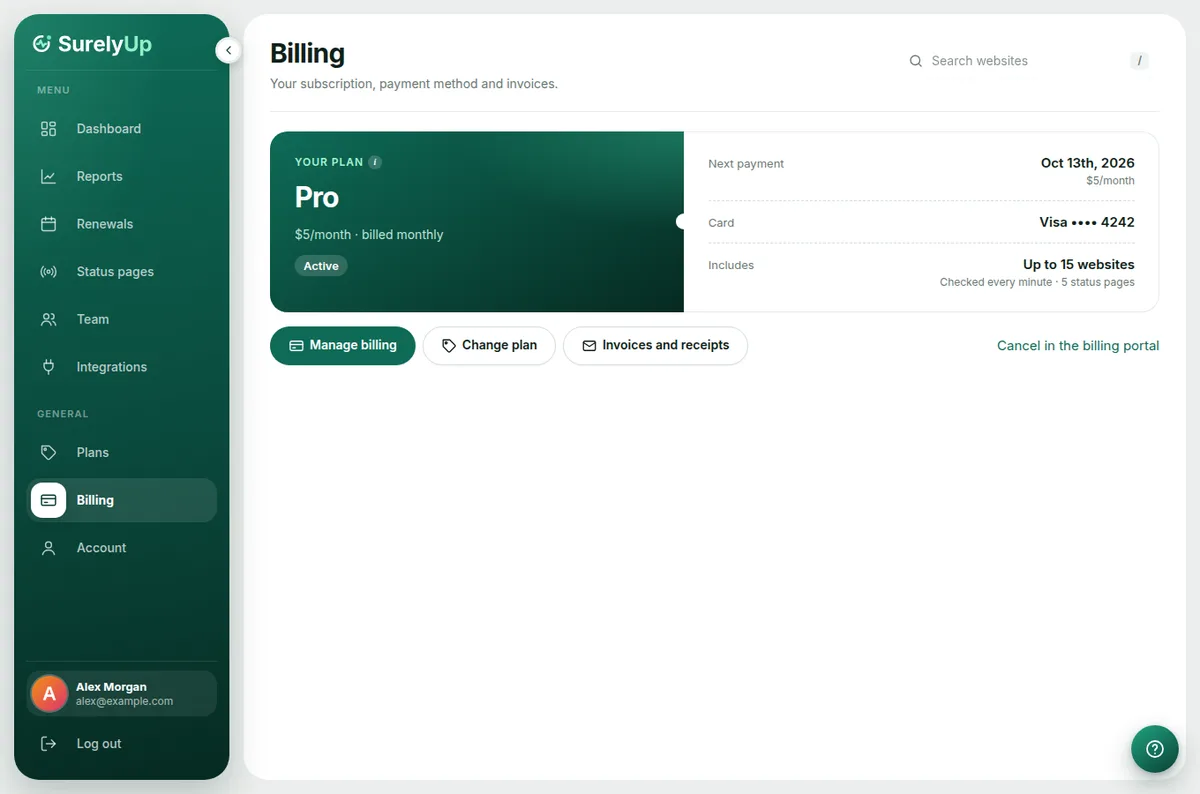Click the Billing card icon in sidebar
Image resolution: width=1200 pixels, height=794 pixels.
point(48,500)
